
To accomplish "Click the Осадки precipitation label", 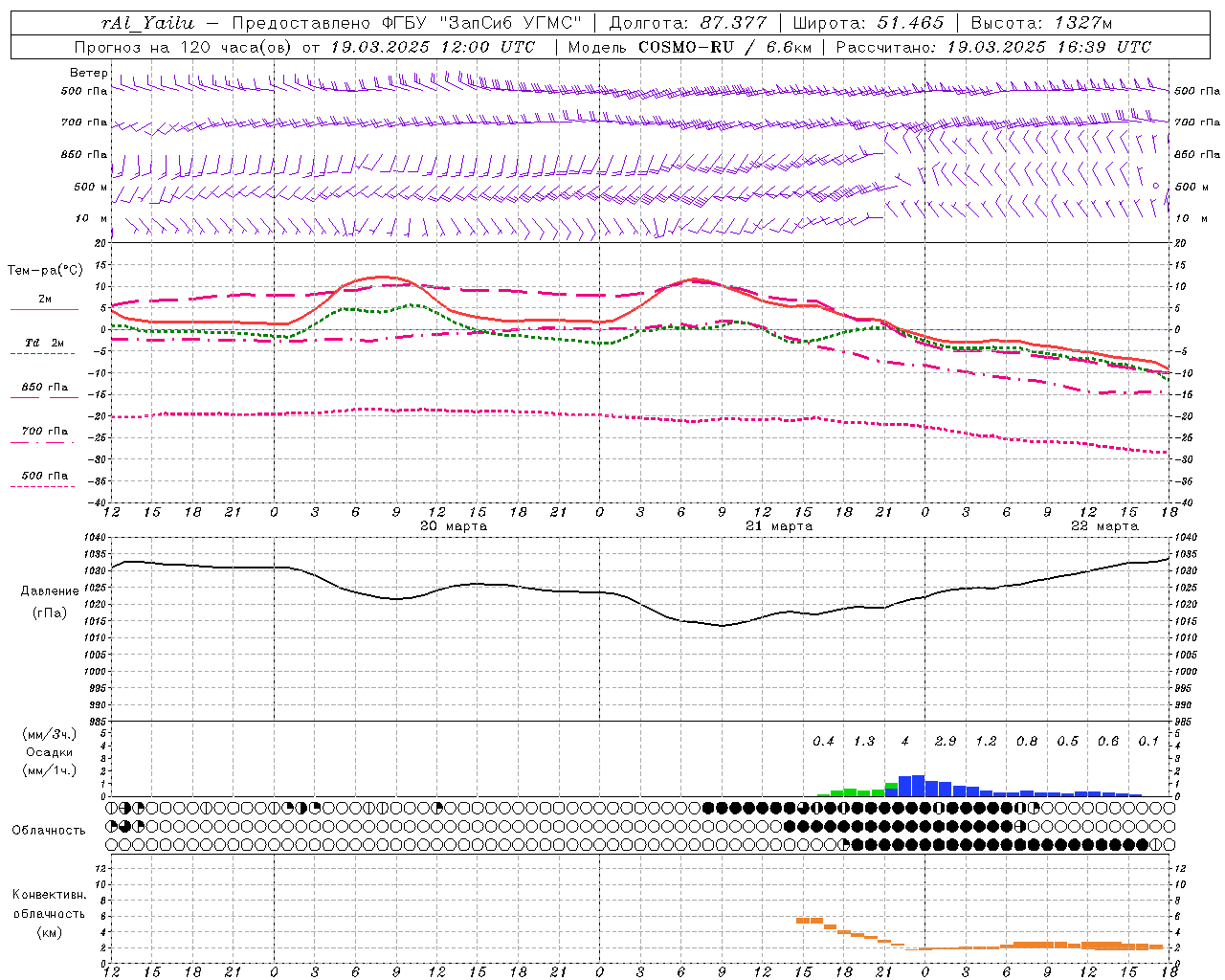I will [x=49, y=752].
